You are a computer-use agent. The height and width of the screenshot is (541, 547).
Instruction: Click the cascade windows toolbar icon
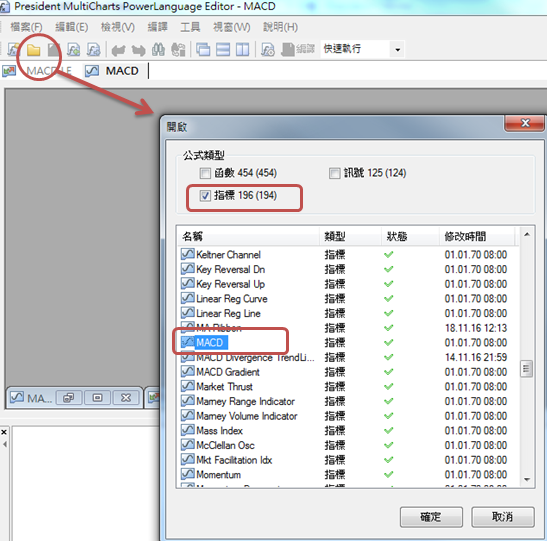click(203, 50)
